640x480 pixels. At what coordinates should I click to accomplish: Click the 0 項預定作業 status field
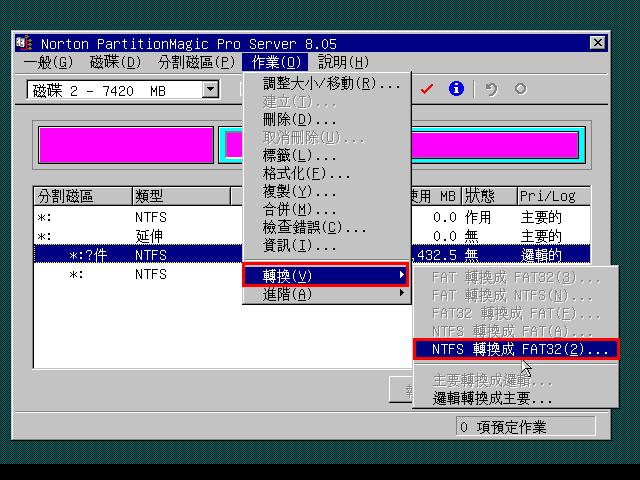525,427
